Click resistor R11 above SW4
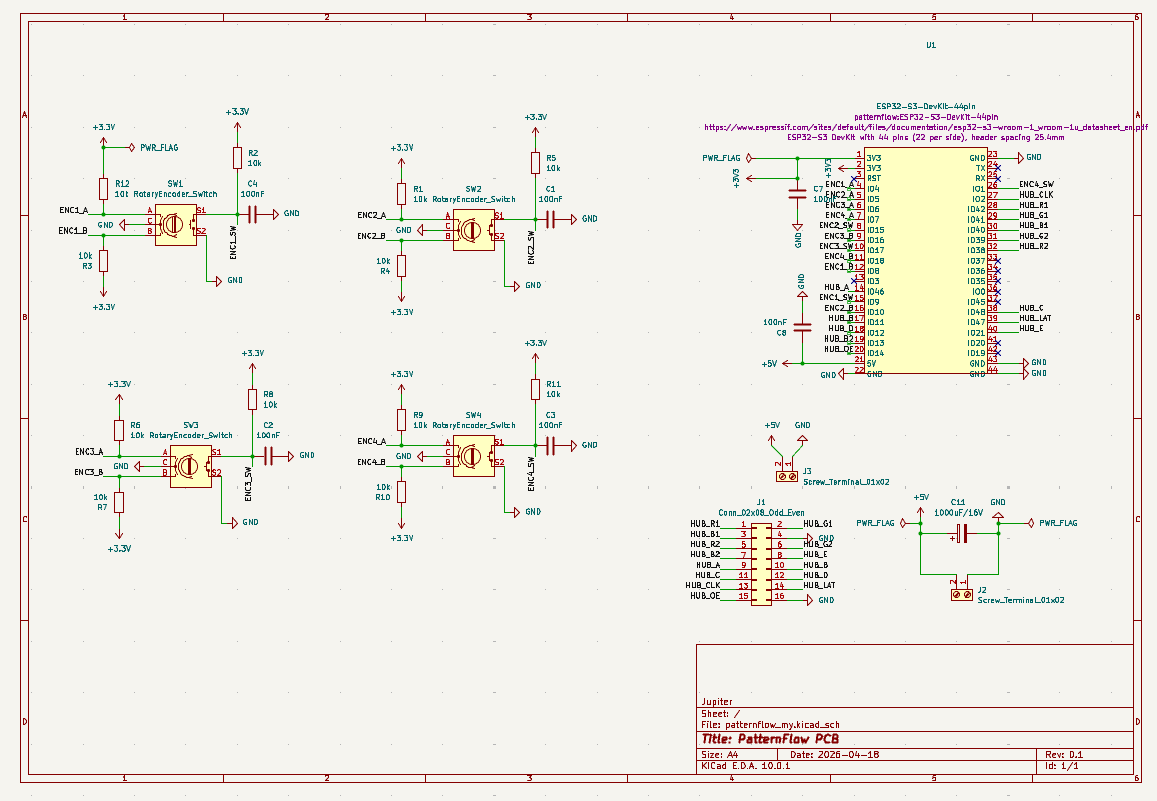The height and width of the screenshot is (801, 1157). coord(536,389)
